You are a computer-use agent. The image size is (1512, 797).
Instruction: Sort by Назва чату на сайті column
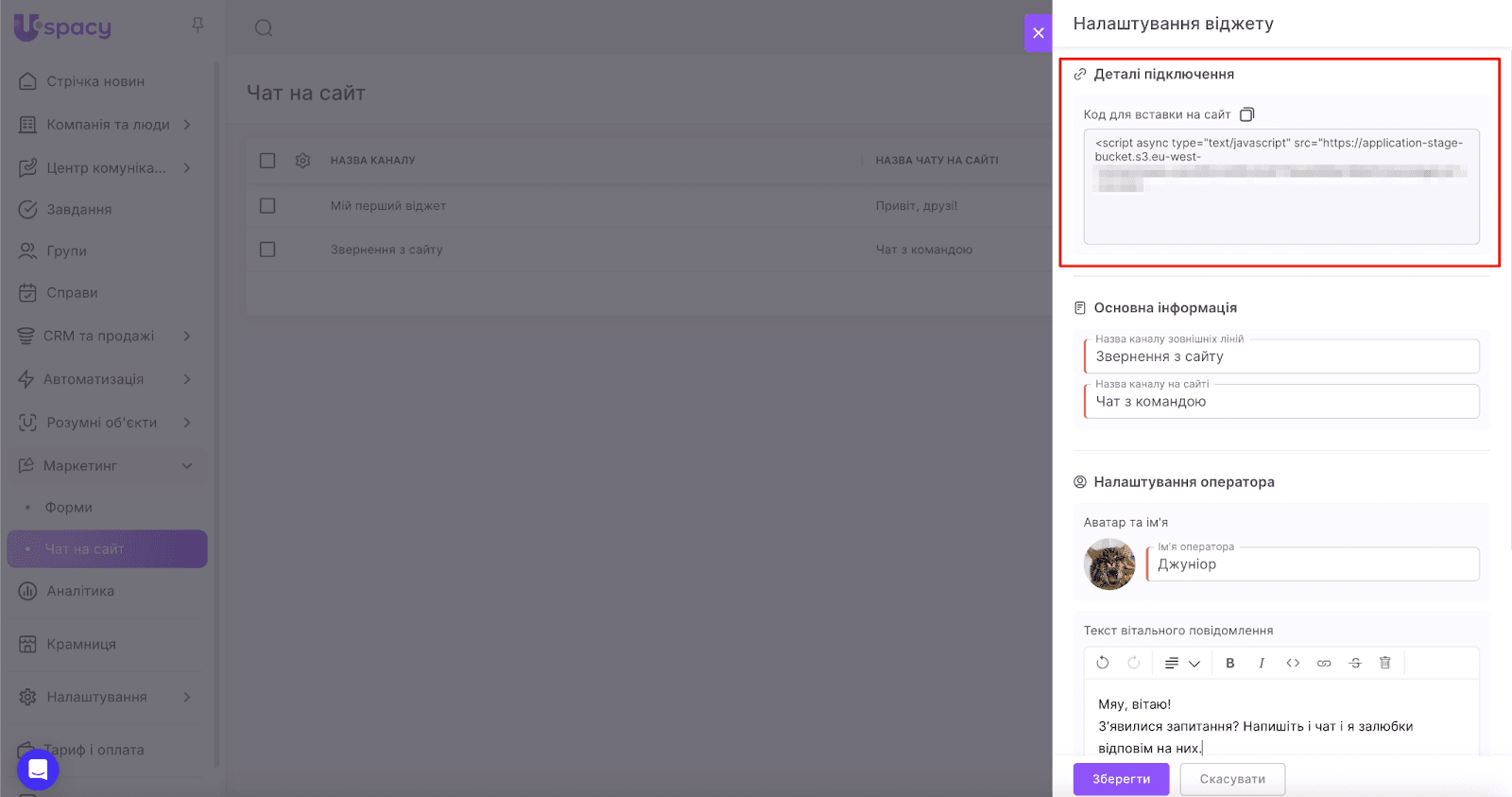[937, 161]
